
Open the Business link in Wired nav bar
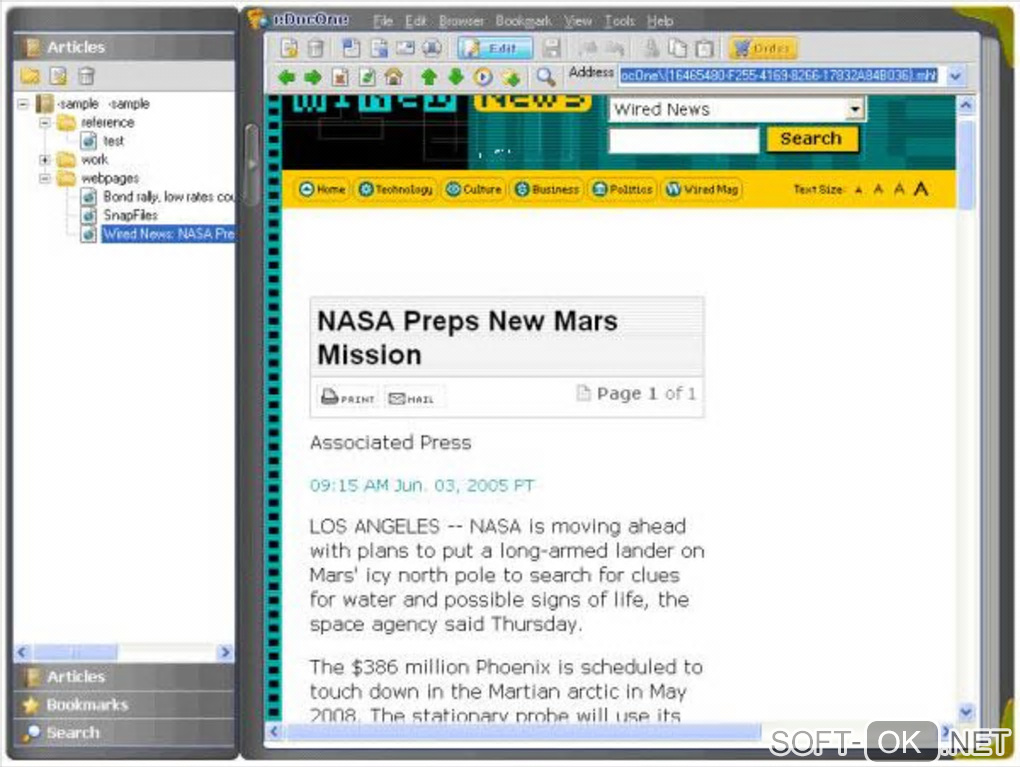[546, 189]
